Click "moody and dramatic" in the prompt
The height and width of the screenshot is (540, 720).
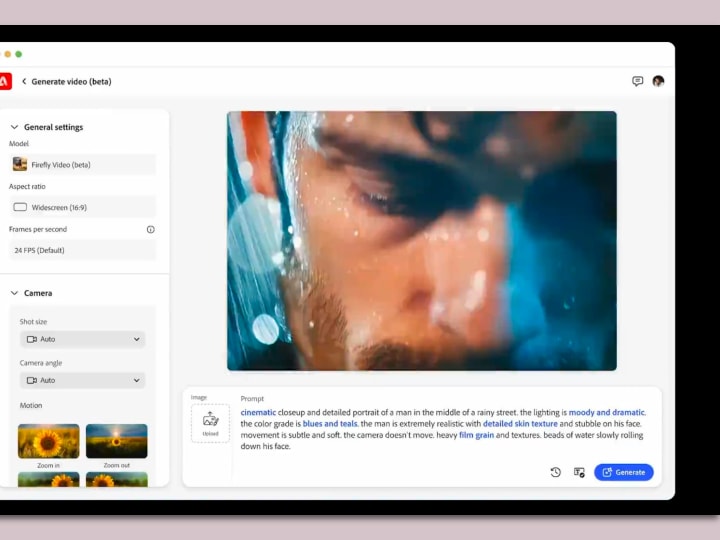click(607, 412)
